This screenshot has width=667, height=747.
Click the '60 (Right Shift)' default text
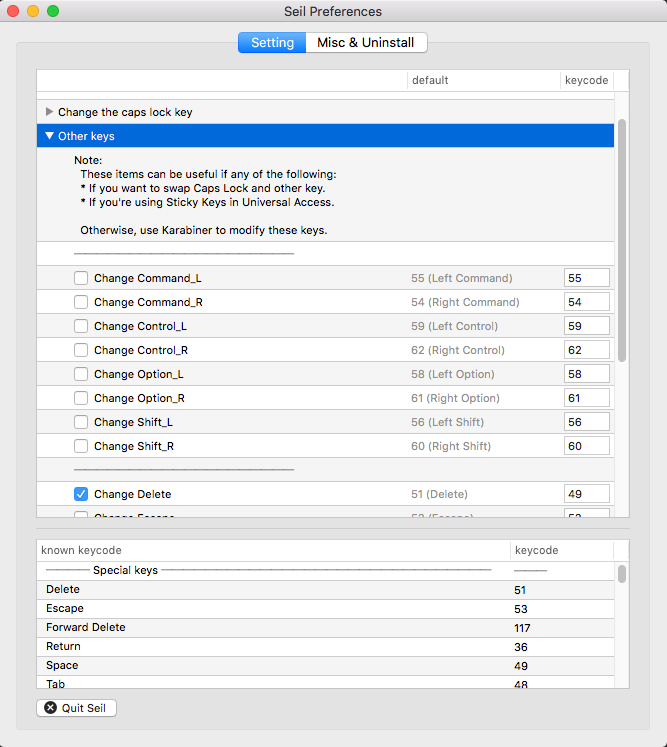[x=451, y=446]
